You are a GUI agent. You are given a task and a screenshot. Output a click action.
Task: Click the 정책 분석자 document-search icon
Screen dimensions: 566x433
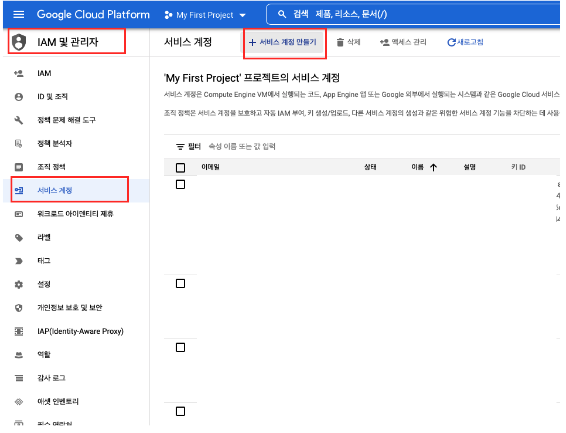[19, 144]
